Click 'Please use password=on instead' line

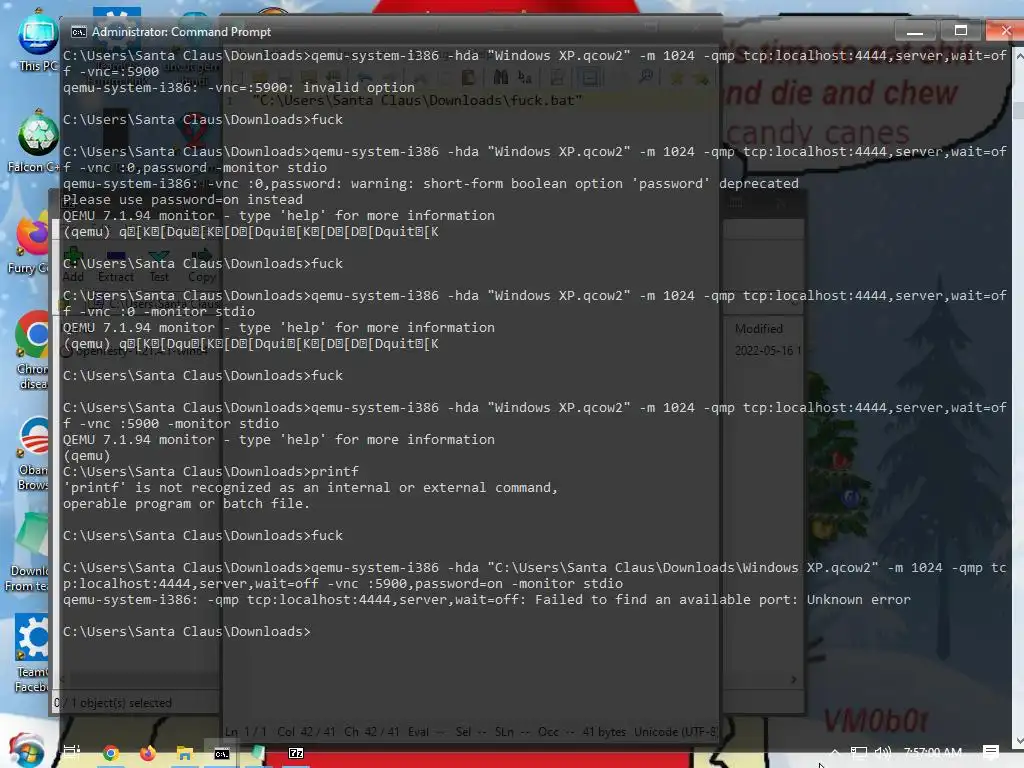tap(183, 200)
